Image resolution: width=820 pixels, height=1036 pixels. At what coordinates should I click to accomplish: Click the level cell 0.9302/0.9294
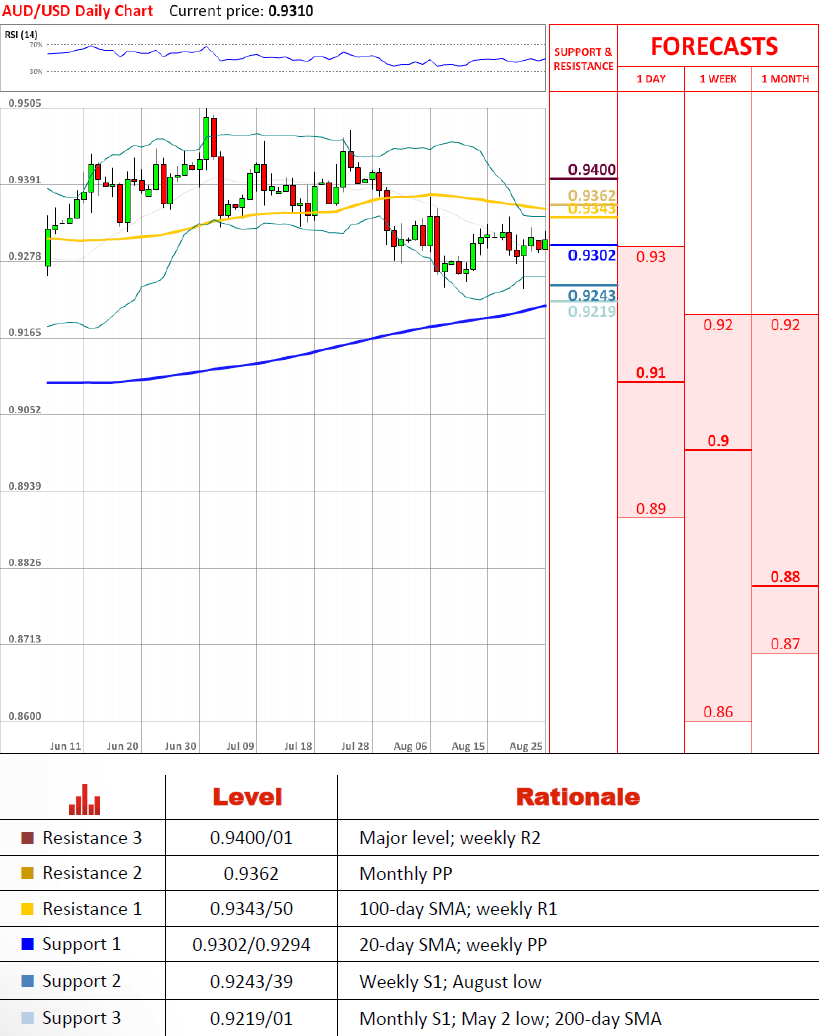tap(251, 945)
